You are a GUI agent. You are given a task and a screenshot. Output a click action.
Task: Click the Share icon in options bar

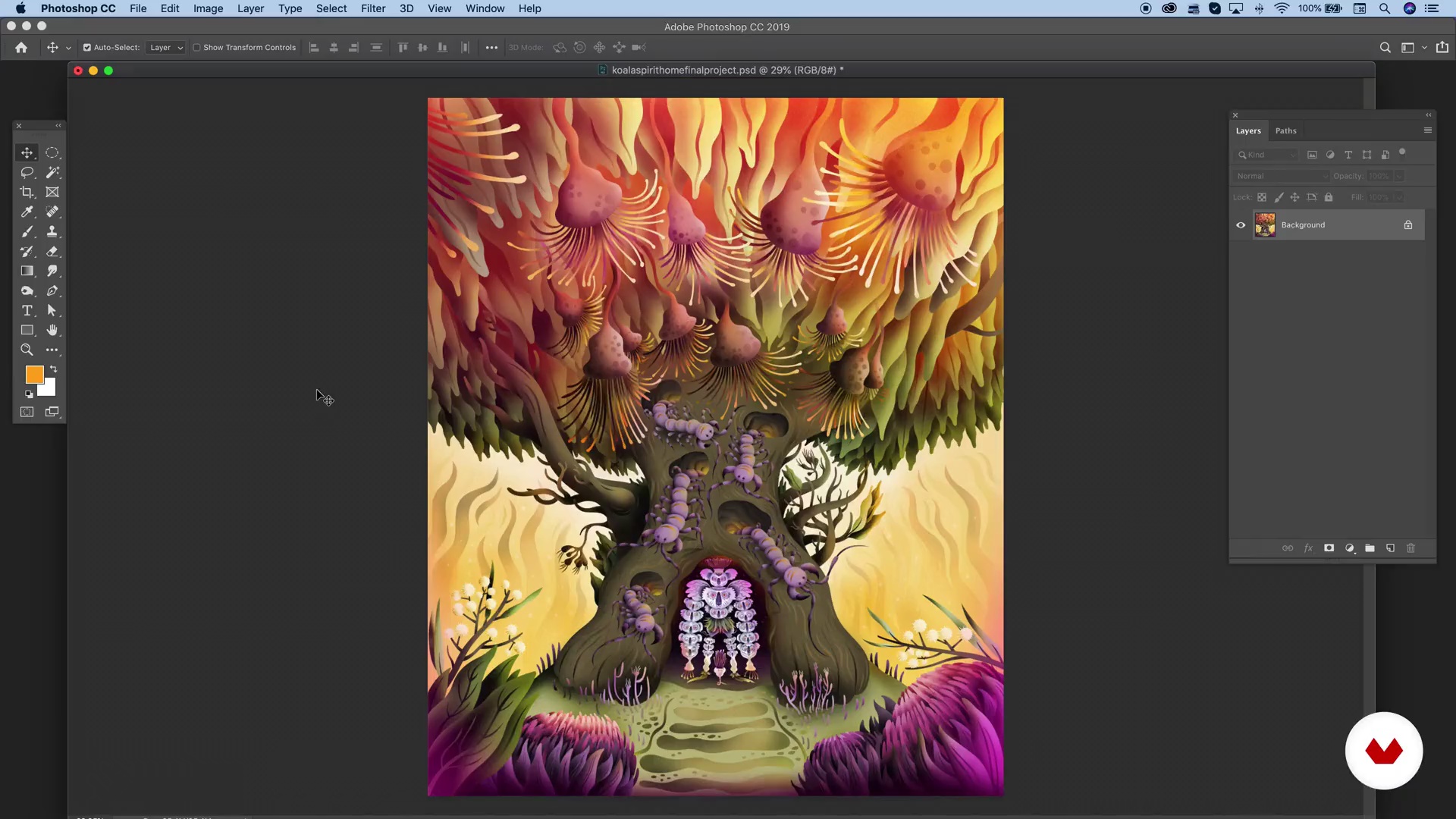click(x=1442, y=47)
